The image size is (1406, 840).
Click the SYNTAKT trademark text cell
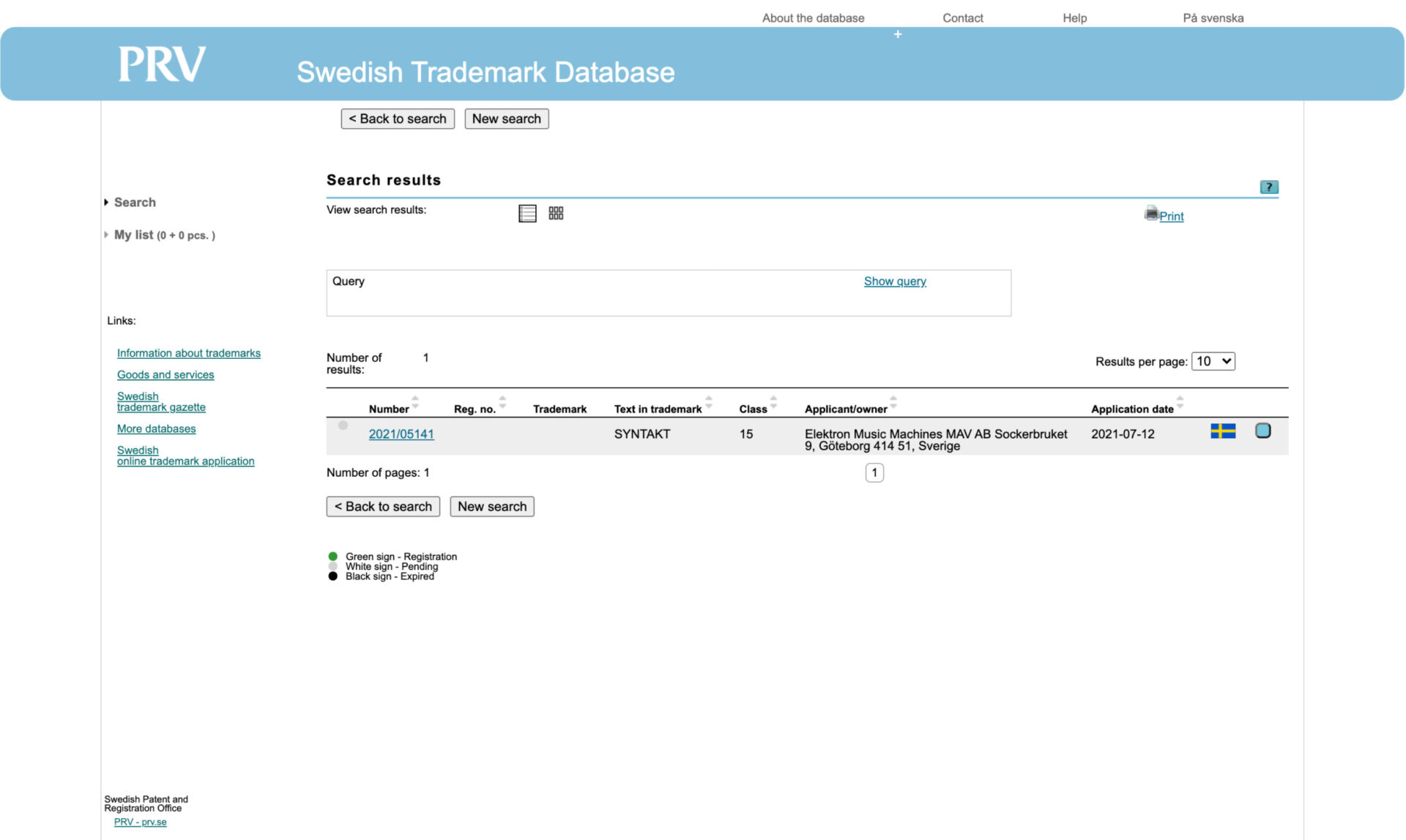coord(642,434)
